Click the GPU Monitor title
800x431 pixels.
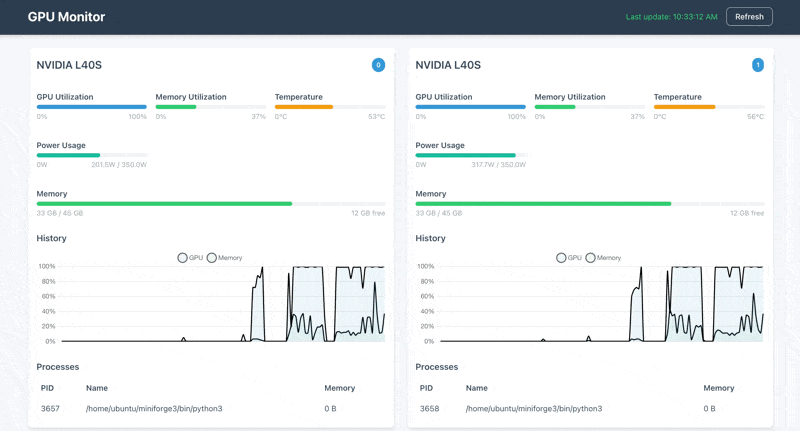point(66,17)
